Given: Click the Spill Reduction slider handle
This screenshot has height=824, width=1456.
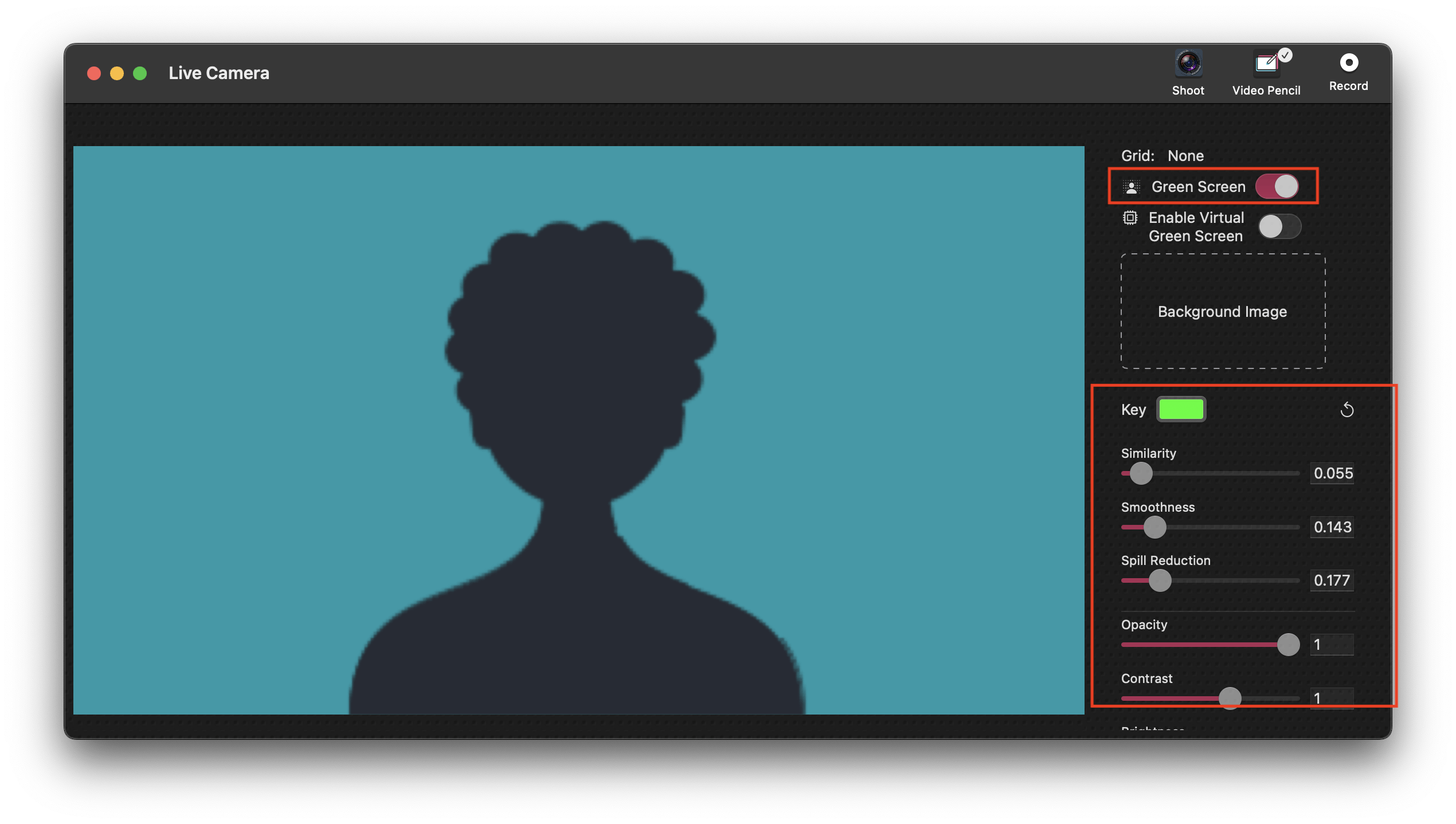Looking at the screenshot, I should click(x=1160, y=580).
